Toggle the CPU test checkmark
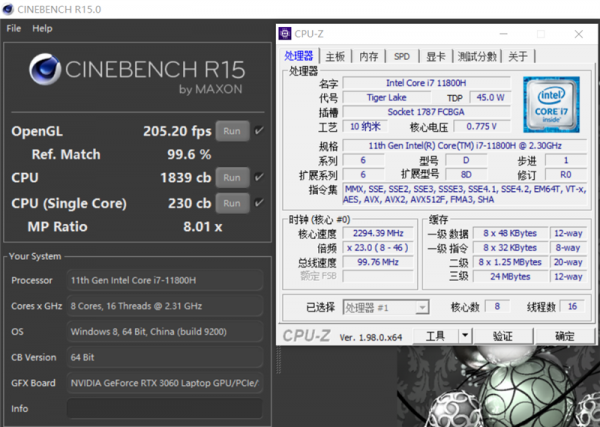Screen dimensions: 600x427 coord(260,177)
